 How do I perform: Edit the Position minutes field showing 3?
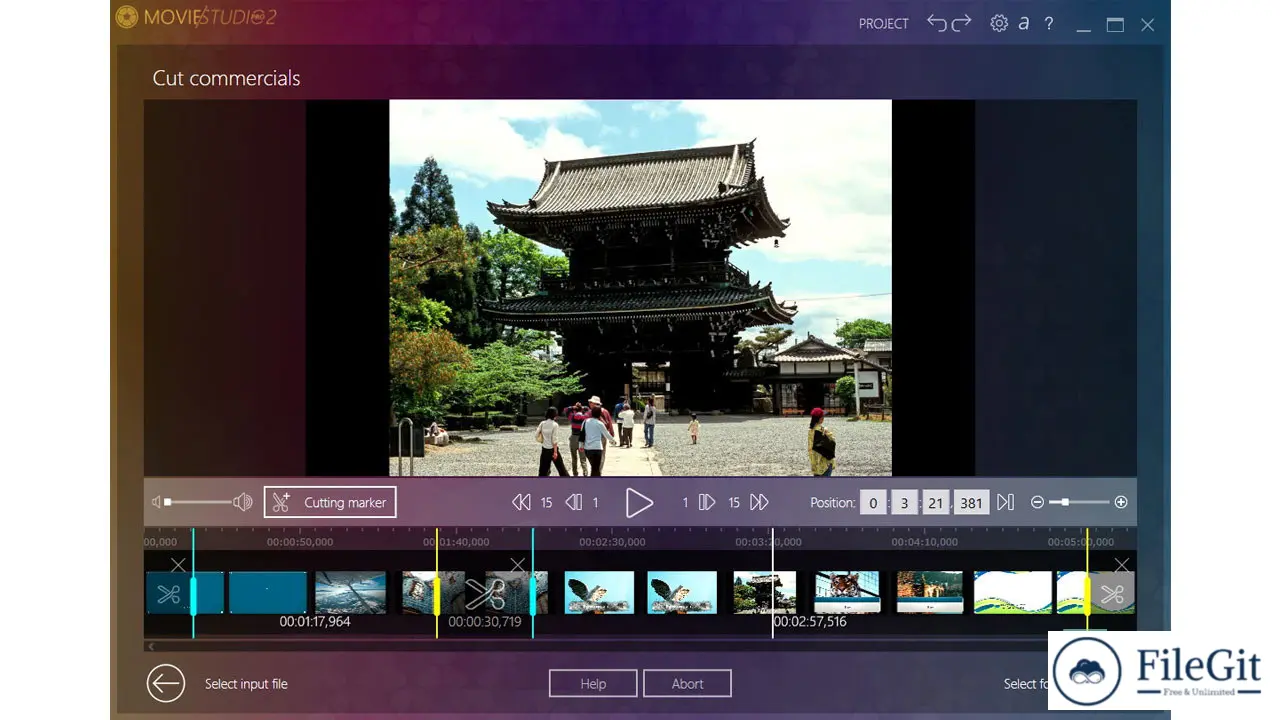click(904, 503)
